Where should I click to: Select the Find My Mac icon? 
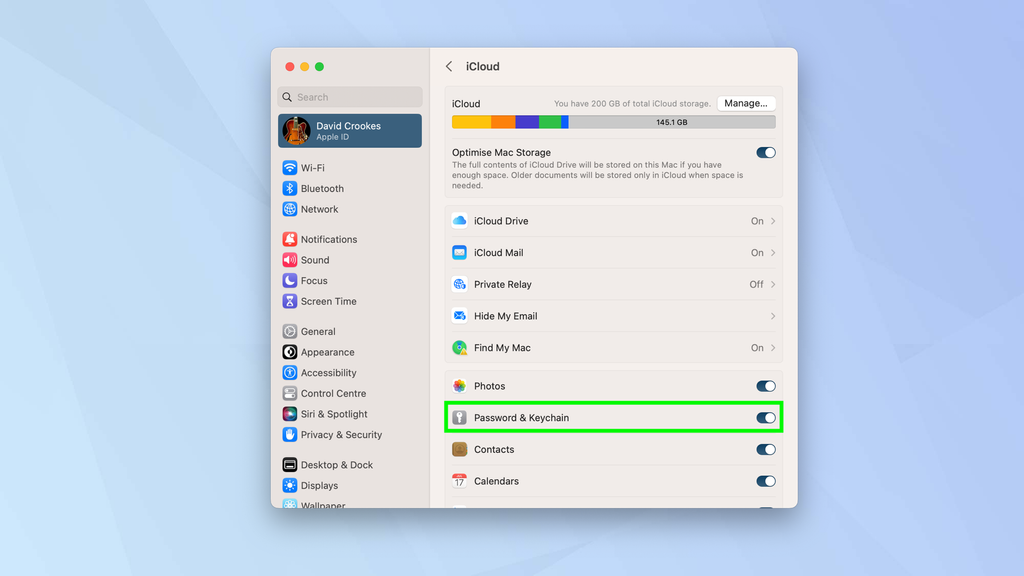[x=460, y=347]
